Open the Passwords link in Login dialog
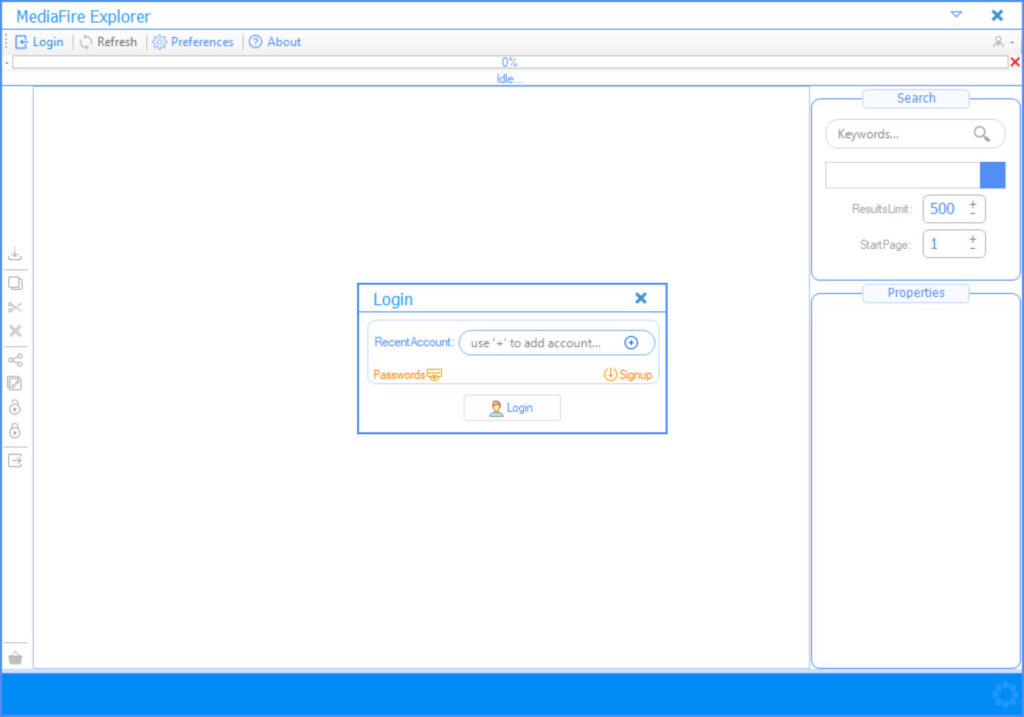This screenshot has width=1024, height=717. (407, 375)
